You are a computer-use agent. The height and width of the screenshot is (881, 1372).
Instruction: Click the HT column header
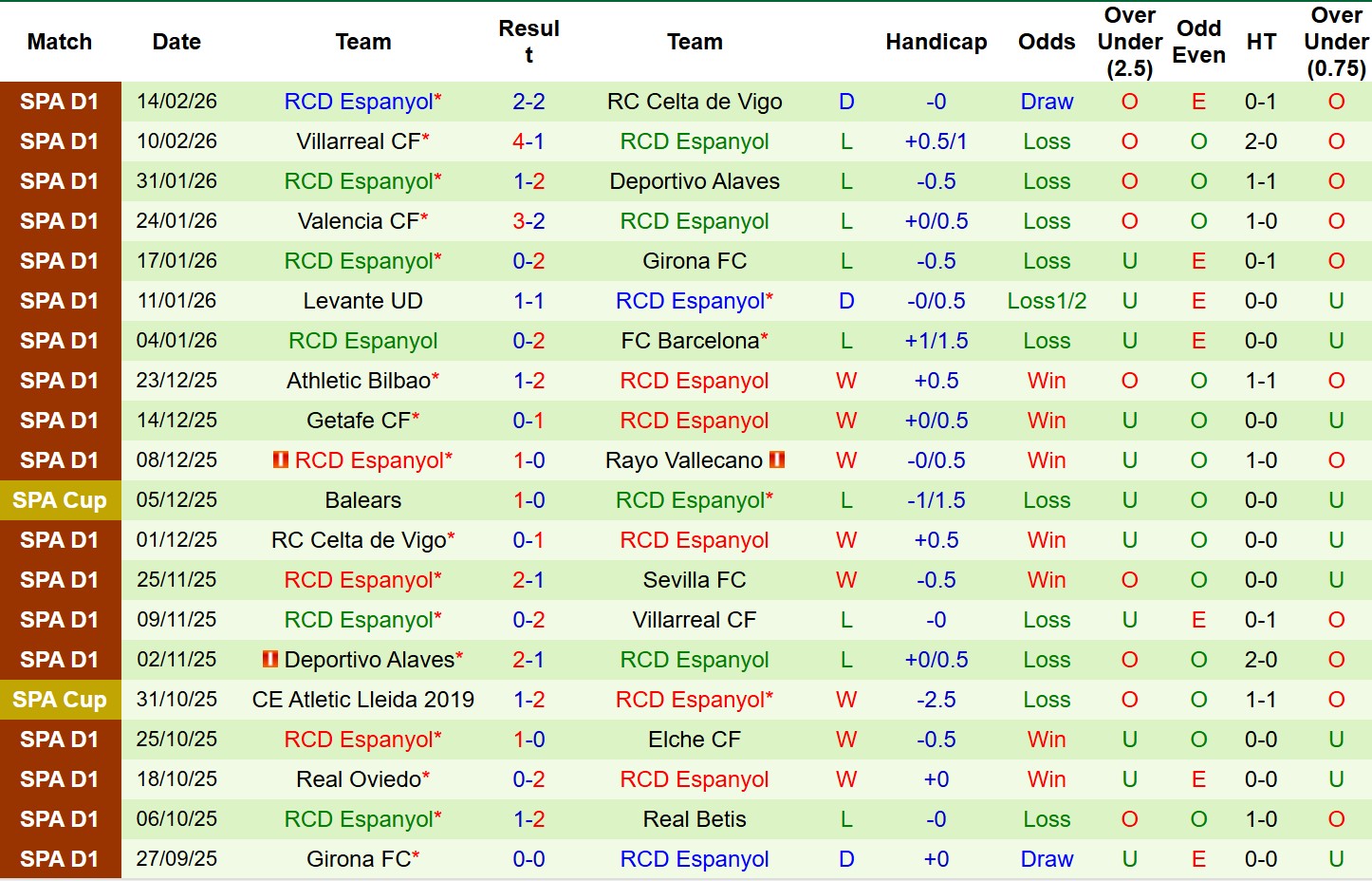pyautogui.click(x=1261, y=42)
